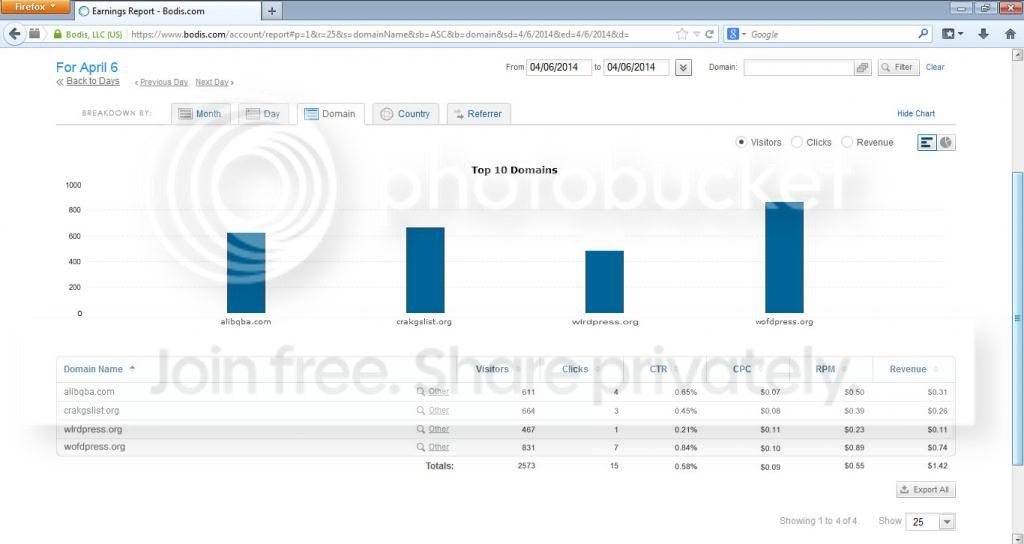
Task: Click the magnifier icon in the alibqba.com row
Action: (421, 392)
